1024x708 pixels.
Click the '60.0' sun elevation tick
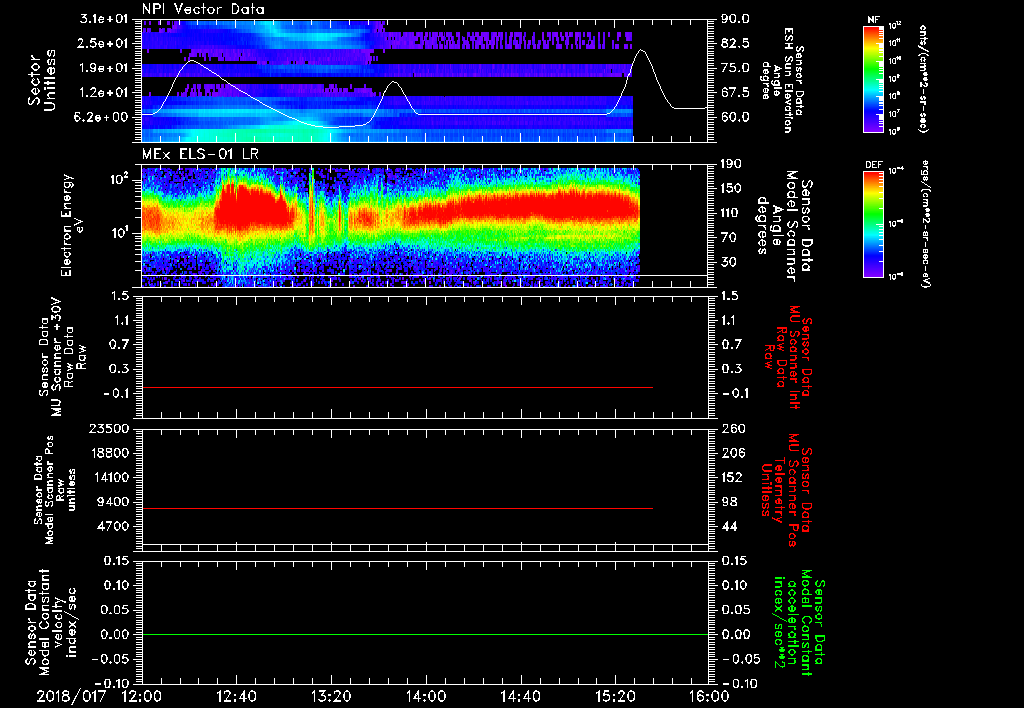(735, 117)
